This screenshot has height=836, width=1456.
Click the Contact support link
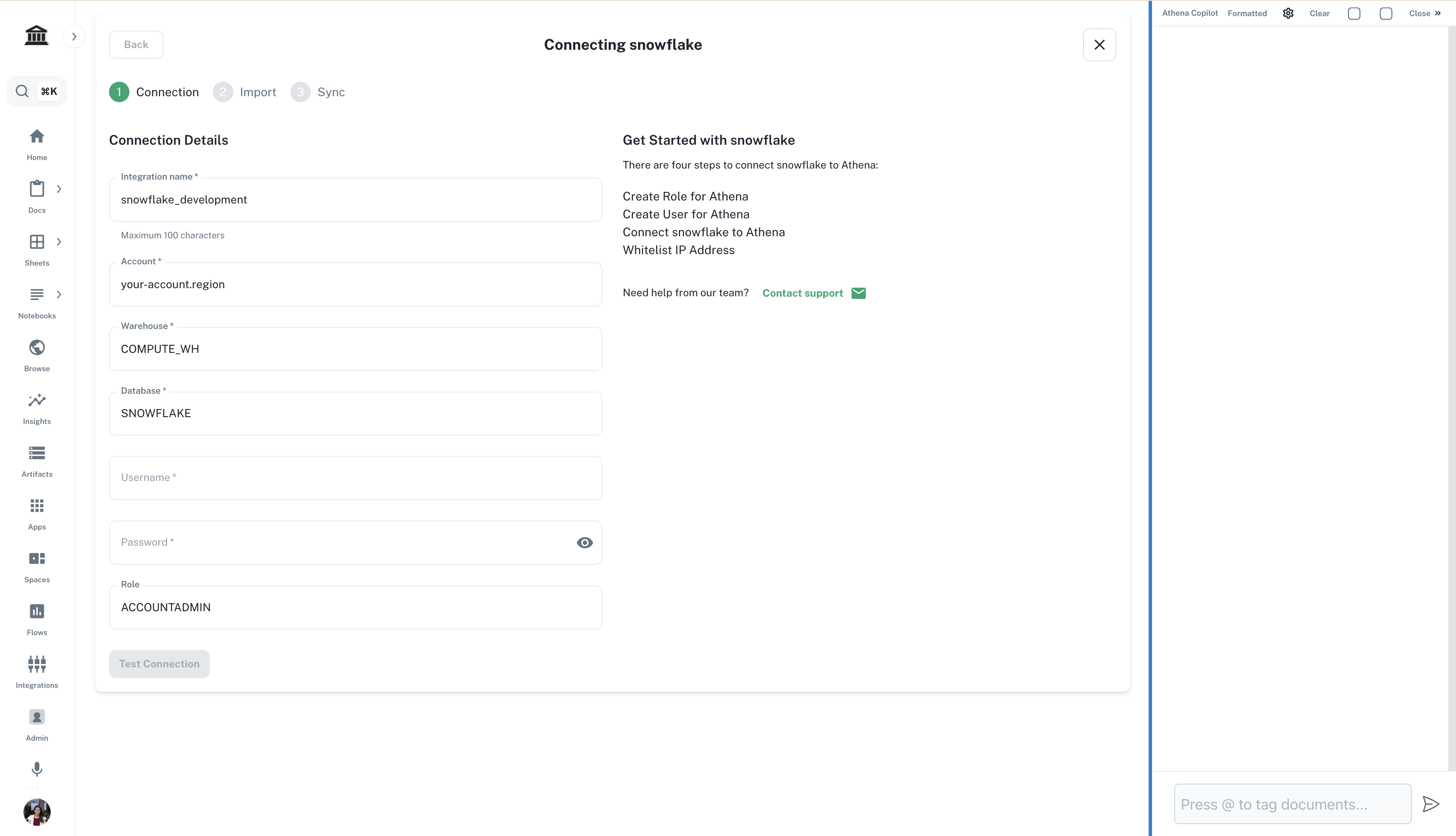click(x=803, y=293)
